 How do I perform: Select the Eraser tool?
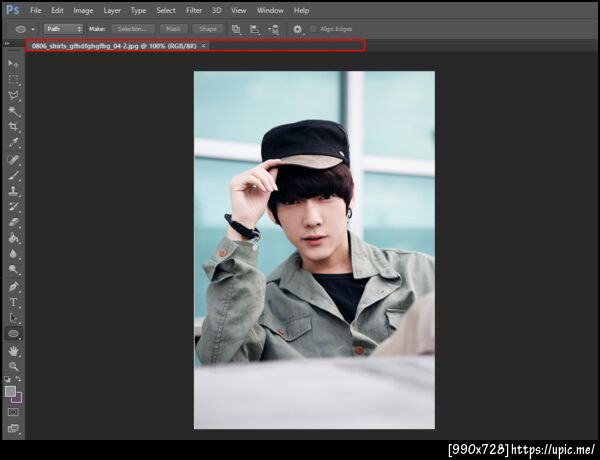[x=13, y=222]
